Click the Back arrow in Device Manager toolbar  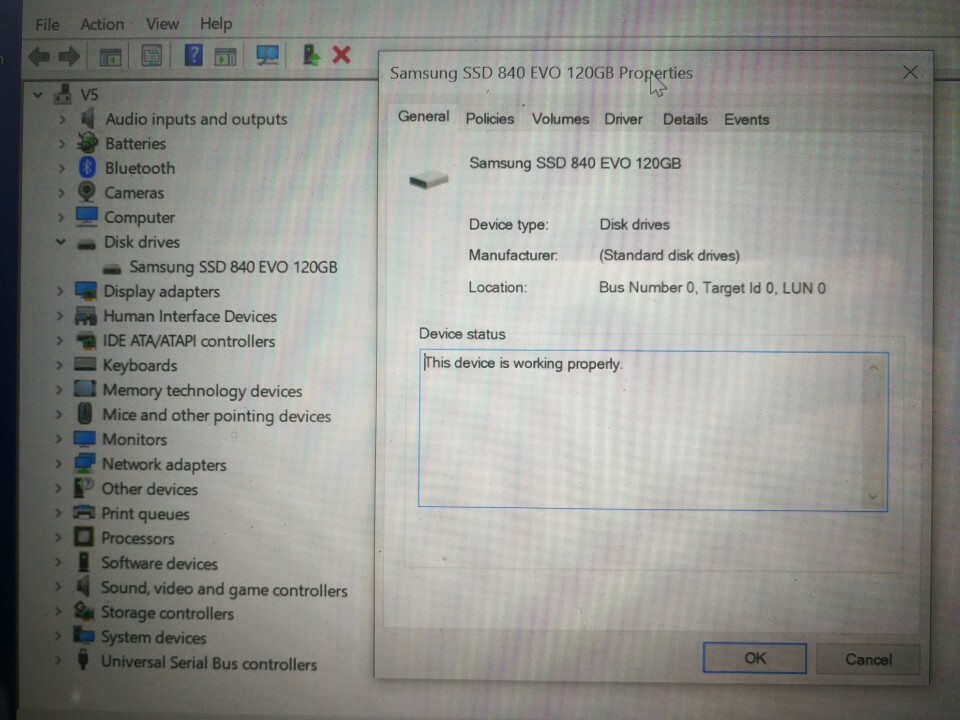point(39,57)
